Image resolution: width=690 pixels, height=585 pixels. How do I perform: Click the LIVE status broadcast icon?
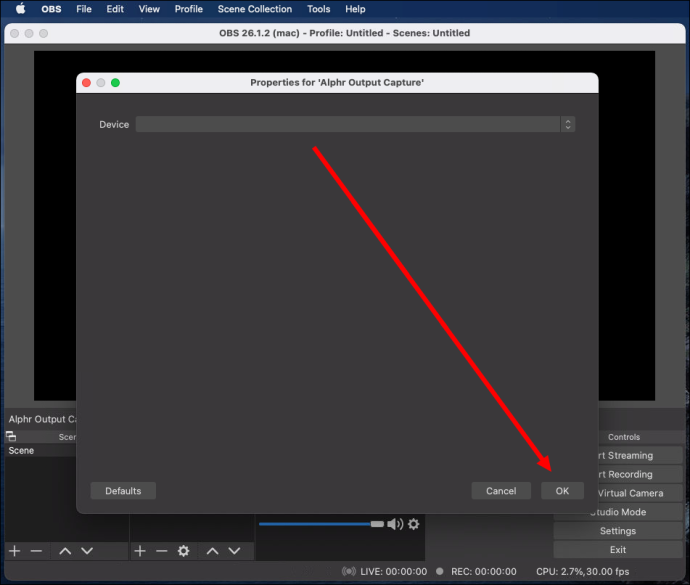[x=349, y=571]
